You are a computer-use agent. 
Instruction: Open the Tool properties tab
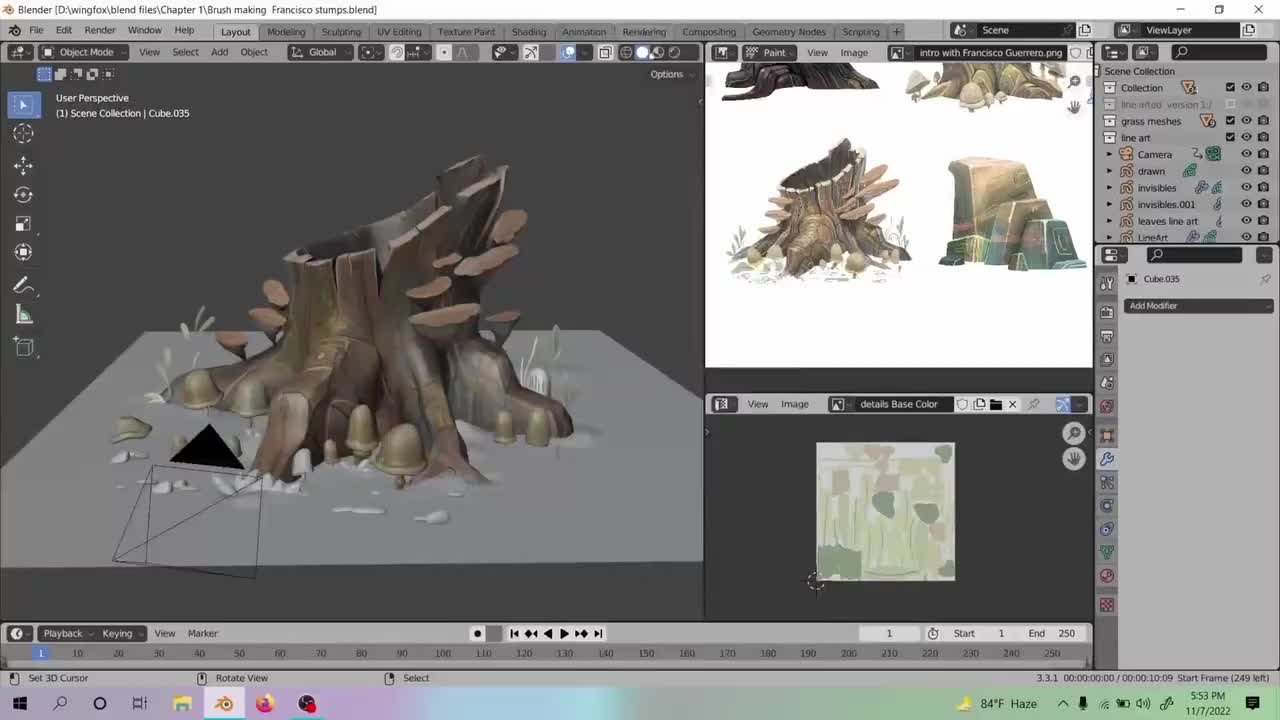pos(1107,283)
